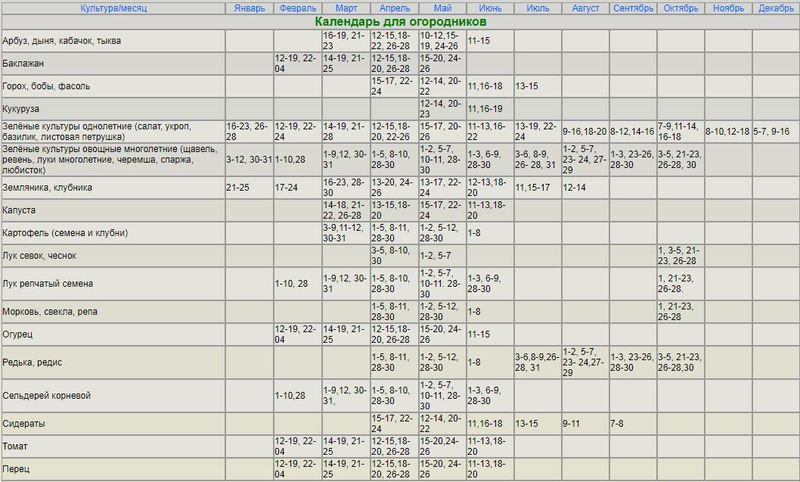Image resolution: width=800 pixels, height=482 pixels.
Task: Click the Томат row label cell
Action: click(x=18, y=445)
